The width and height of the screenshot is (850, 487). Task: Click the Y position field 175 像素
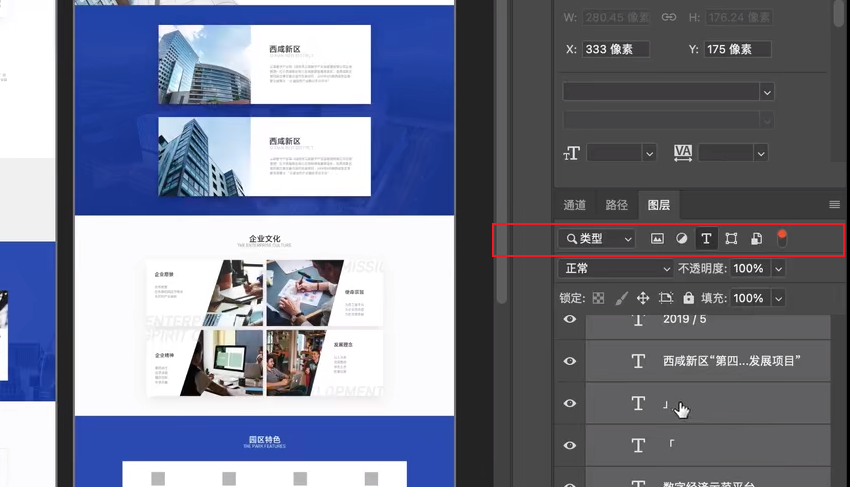coord(738,49)
